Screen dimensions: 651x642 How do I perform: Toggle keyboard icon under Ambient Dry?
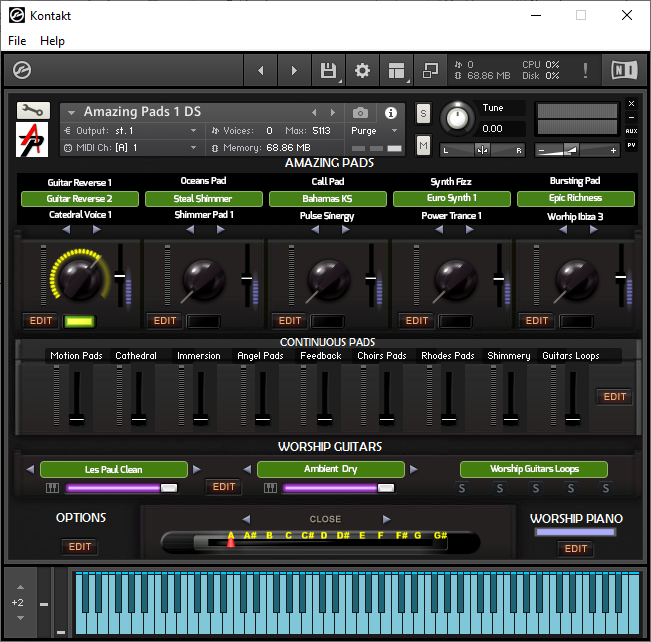270,488
